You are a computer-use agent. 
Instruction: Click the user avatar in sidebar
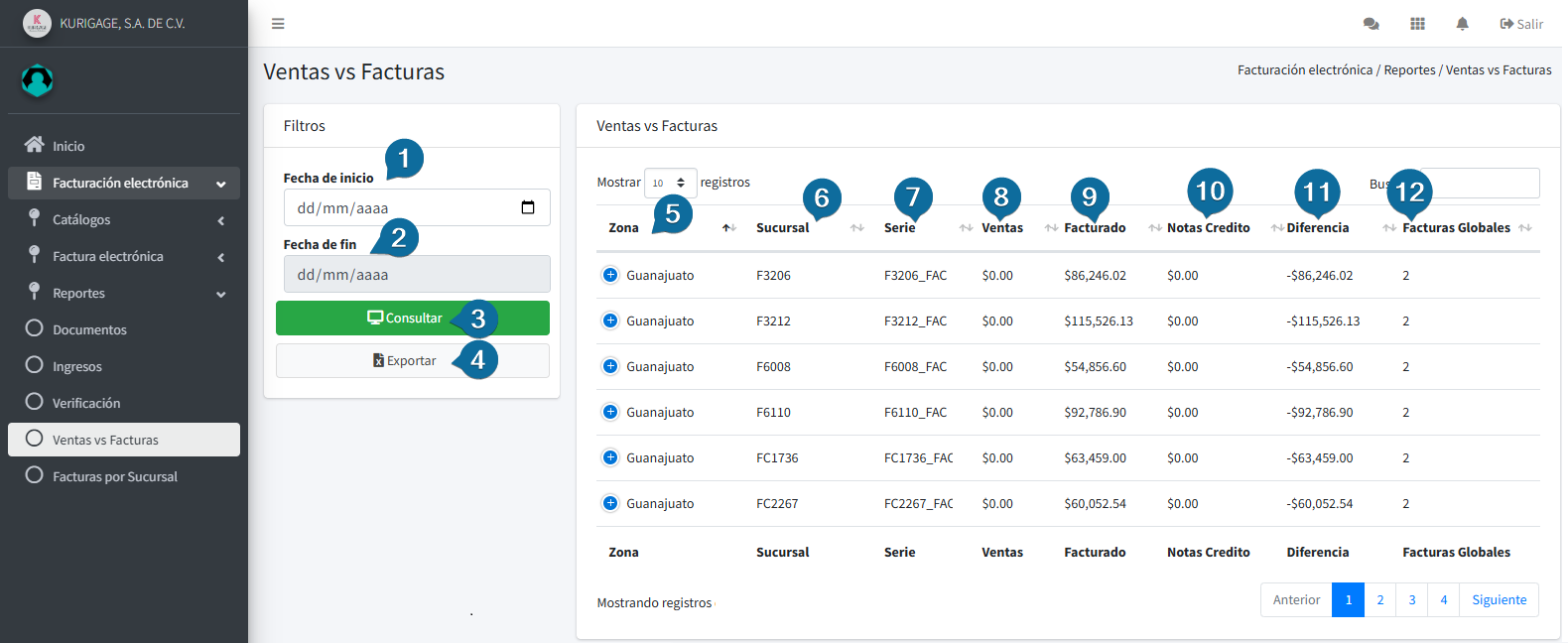click(x=38, y=80)
